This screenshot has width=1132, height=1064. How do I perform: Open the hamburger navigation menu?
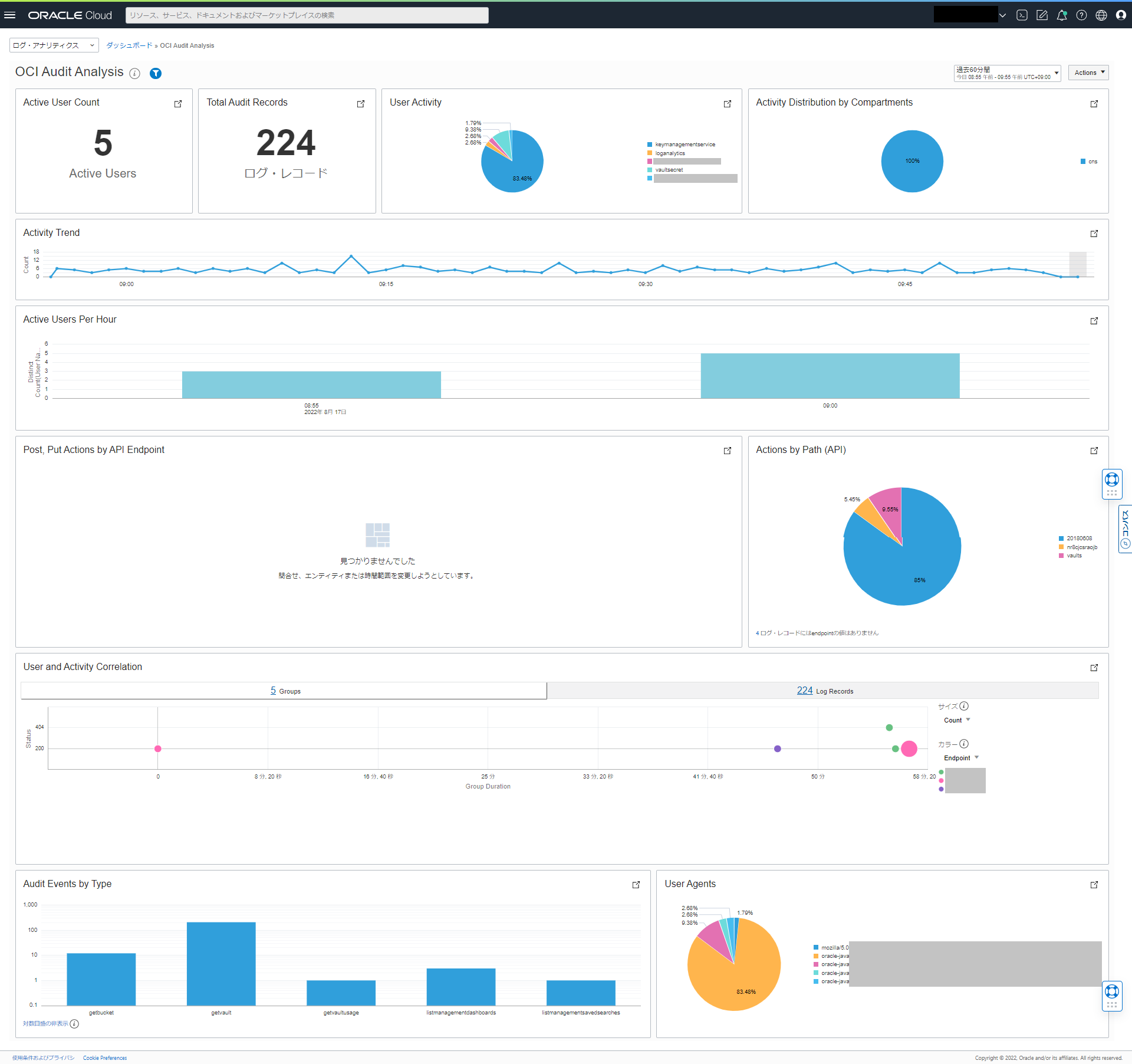[10, 15]
